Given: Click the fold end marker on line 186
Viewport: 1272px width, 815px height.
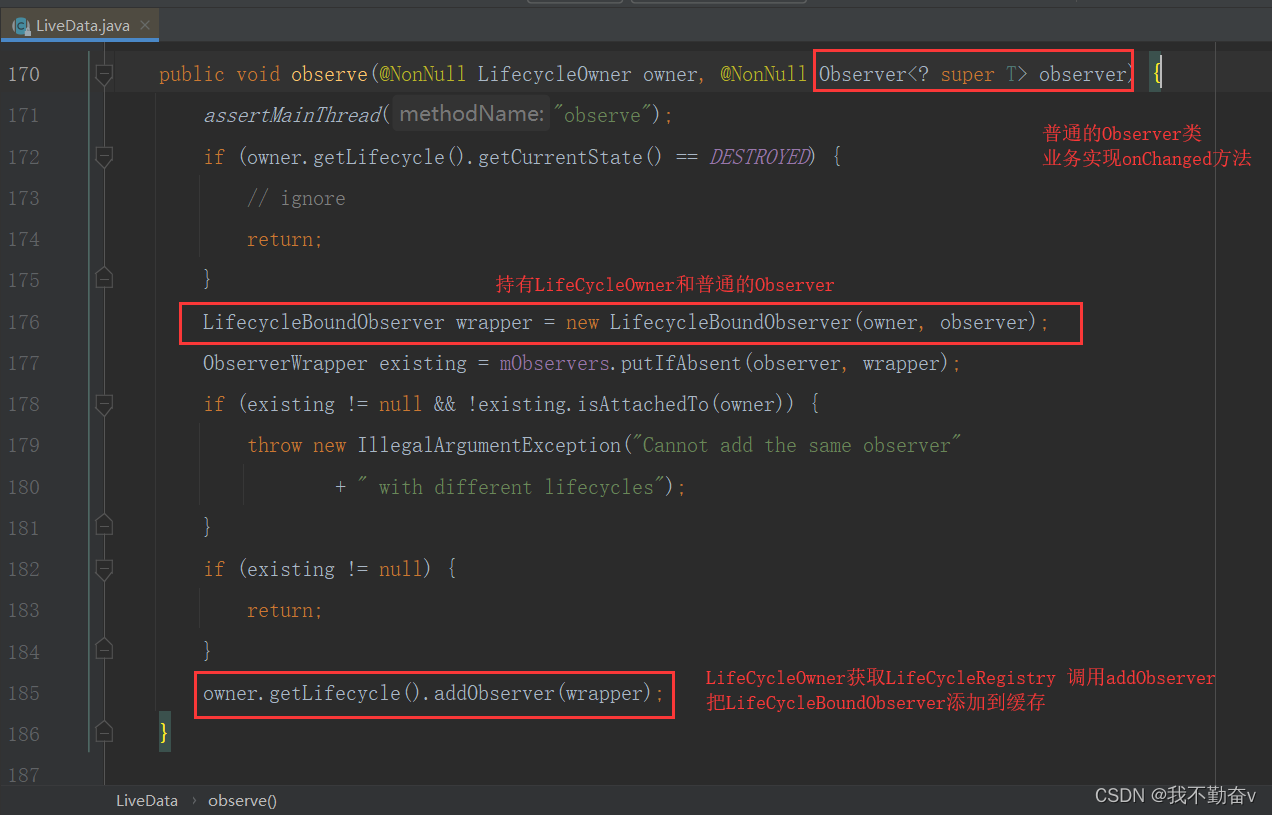Looking at the screenshot, I should pos(104,731).
